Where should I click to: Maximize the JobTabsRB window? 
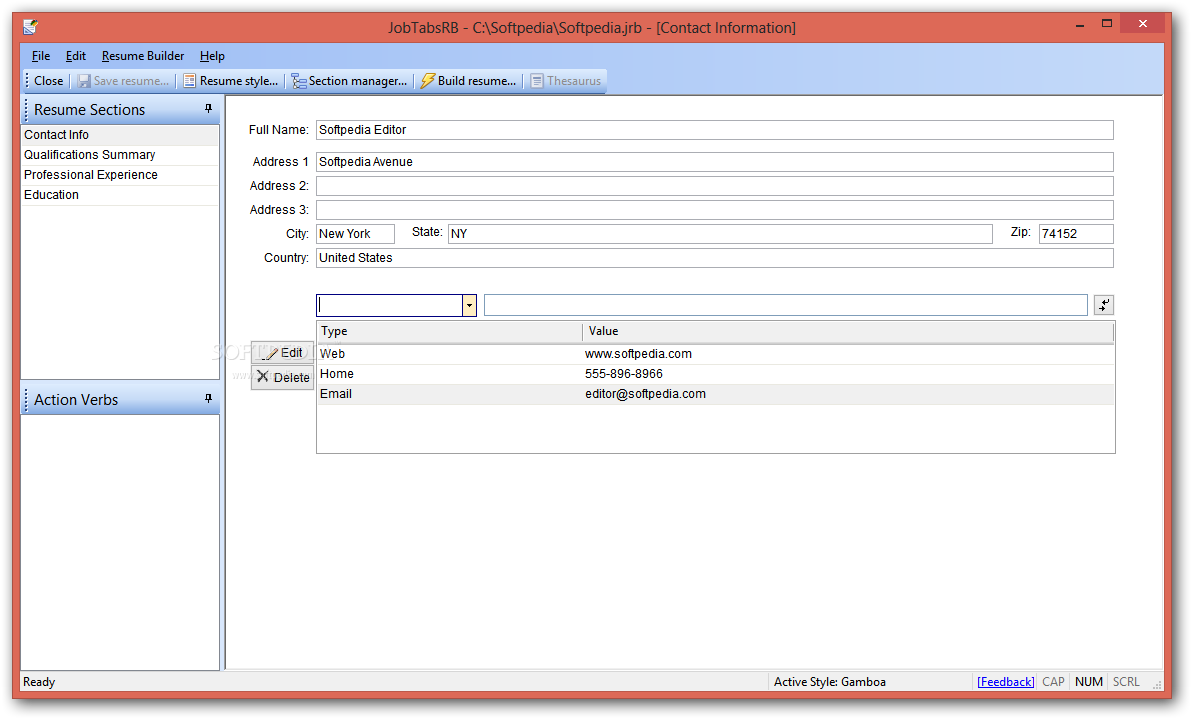pos(1107,24)
